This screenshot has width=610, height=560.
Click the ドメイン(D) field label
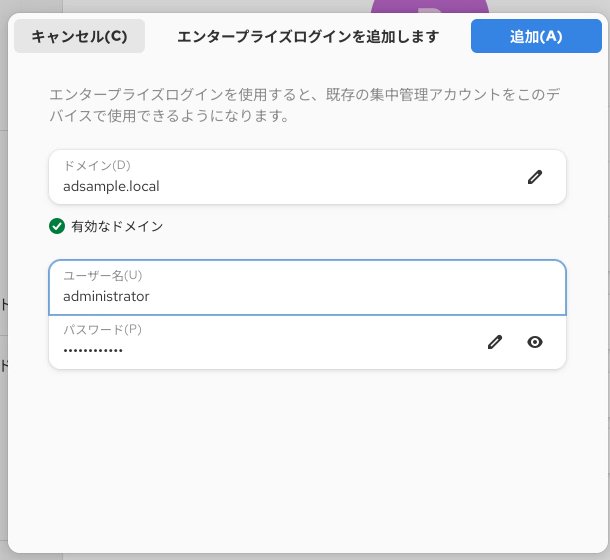pyautogui.click(x=97, y=165)
